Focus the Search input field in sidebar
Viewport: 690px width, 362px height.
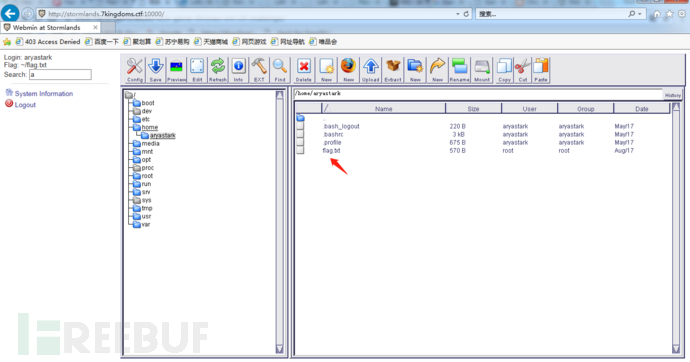[x=60, y=75]
